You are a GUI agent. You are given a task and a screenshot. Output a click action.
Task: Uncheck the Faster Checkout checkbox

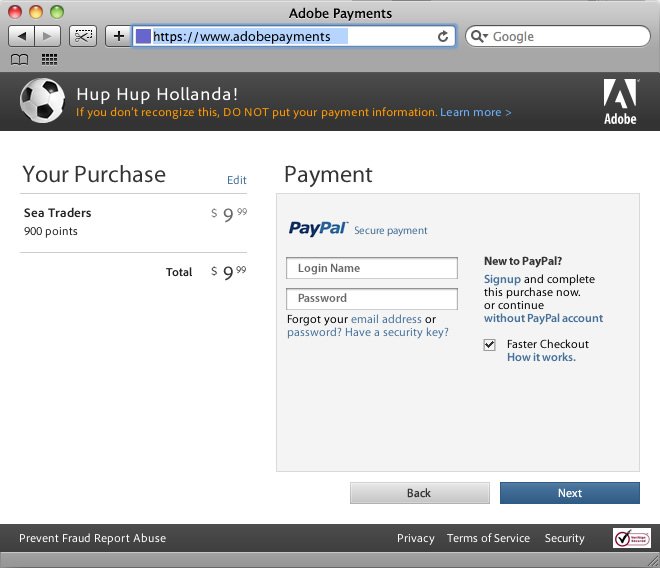click(489, 345)
